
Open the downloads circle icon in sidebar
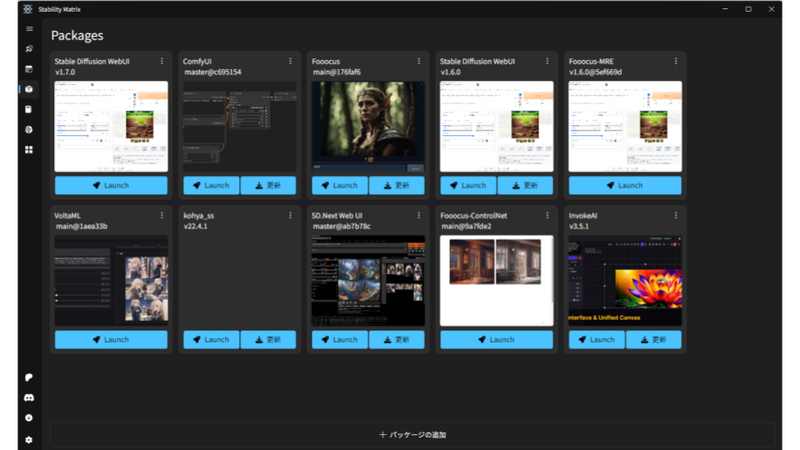point(29,418)
